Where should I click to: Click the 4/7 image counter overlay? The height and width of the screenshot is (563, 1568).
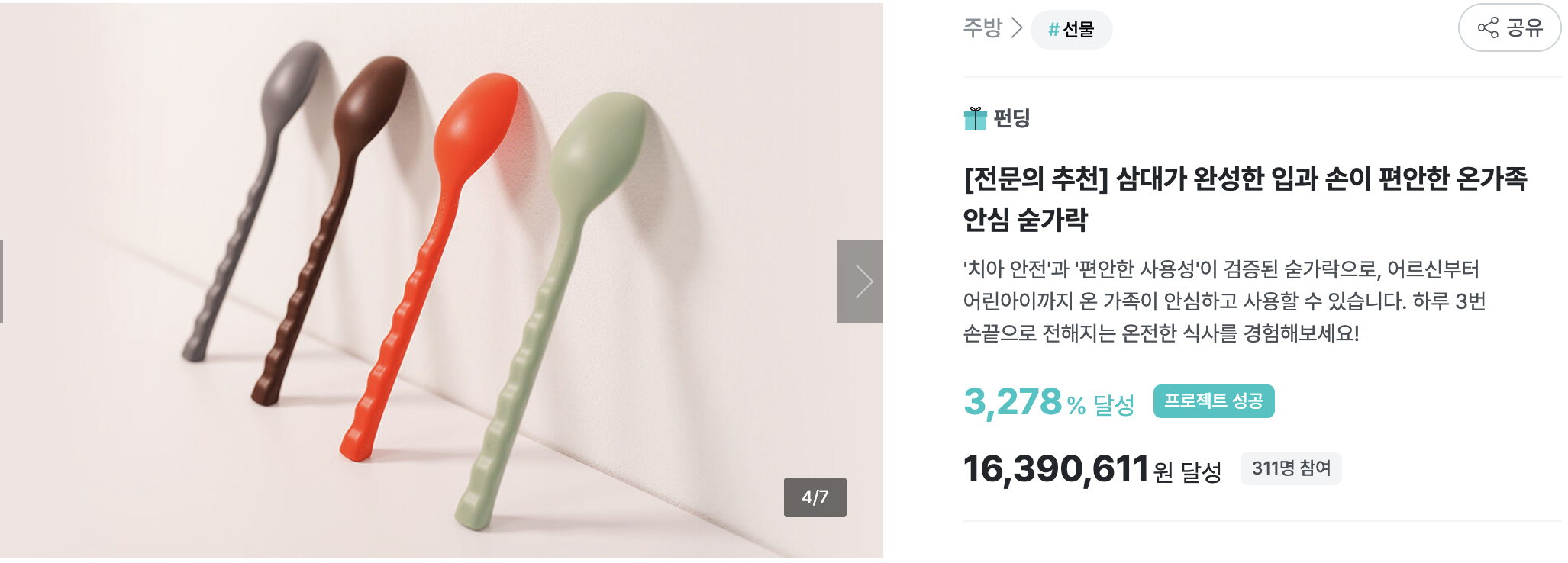click(x=815, y=498)
